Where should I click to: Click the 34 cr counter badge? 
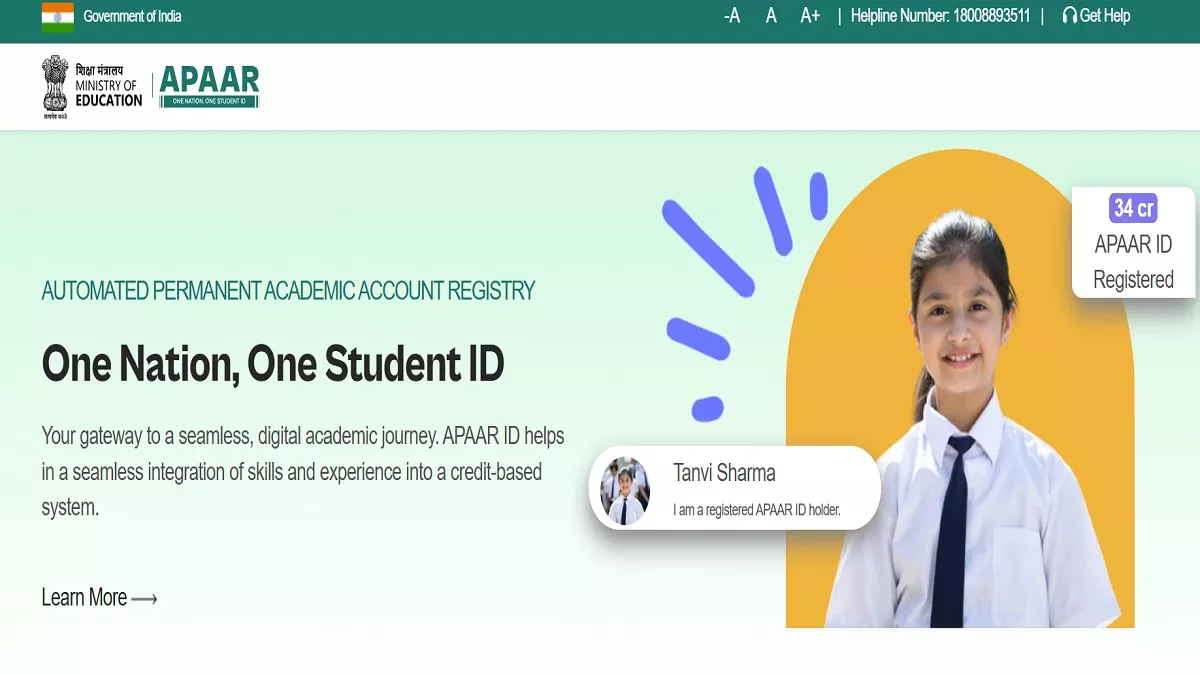point(1134,208)
